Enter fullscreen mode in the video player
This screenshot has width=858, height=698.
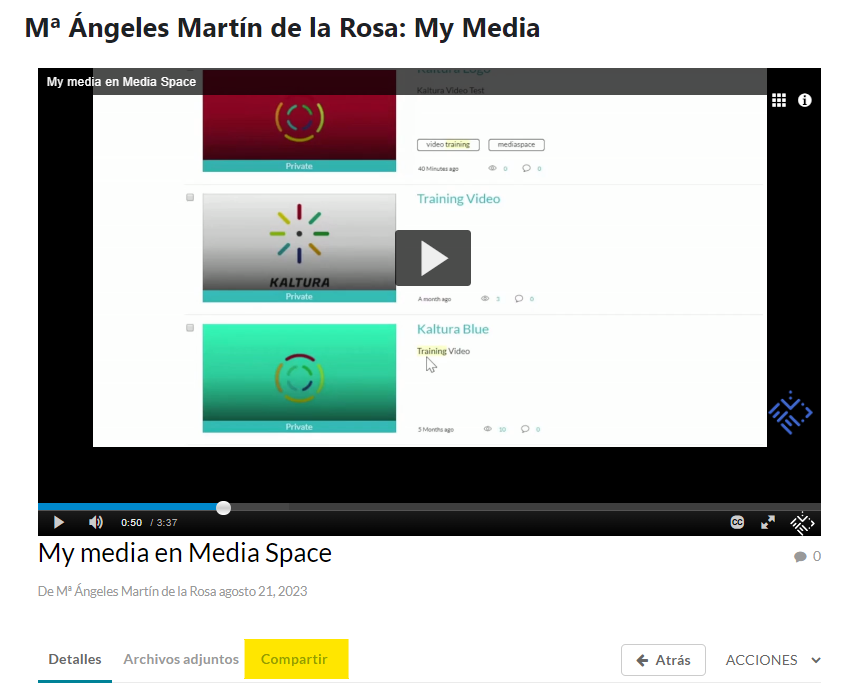point(768,522)
